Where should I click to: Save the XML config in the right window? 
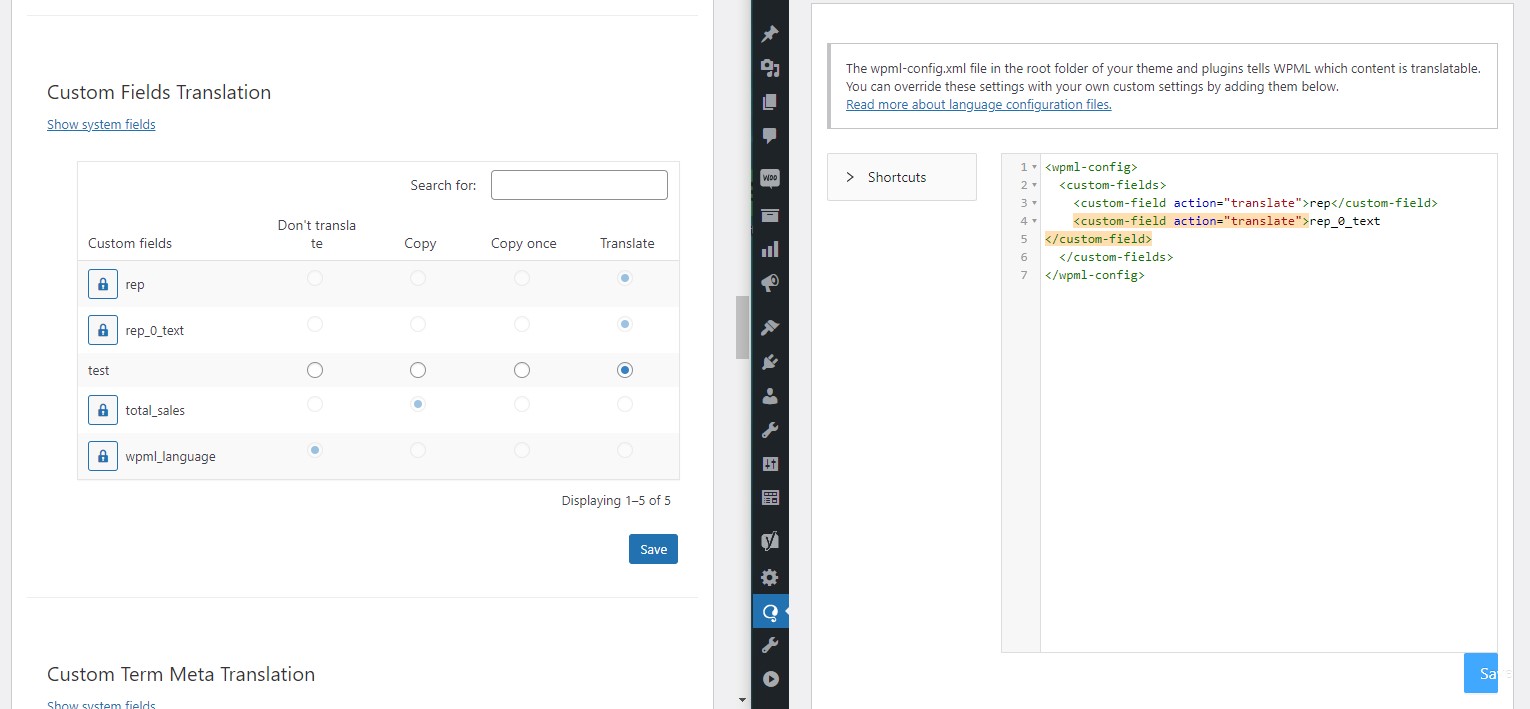1481,673
